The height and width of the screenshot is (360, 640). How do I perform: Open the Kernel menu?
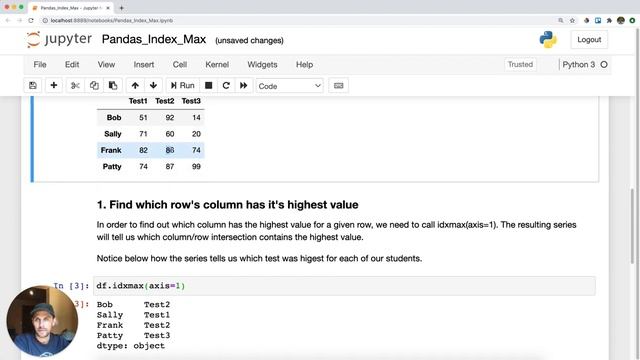tap(217, 64)
